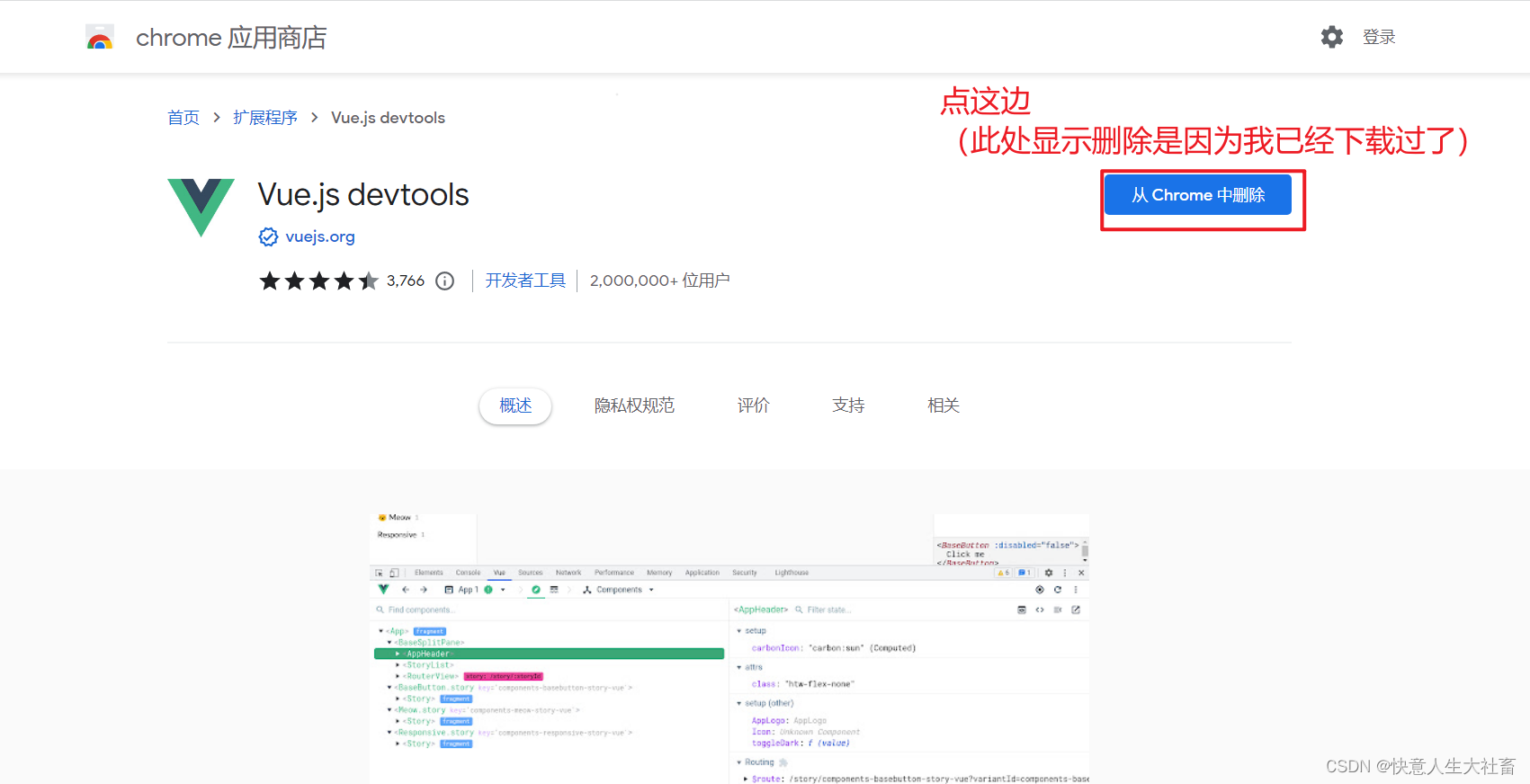Click the five-star rating stars
Viewport: 1530px width, 784px height.
click(318, 281)
